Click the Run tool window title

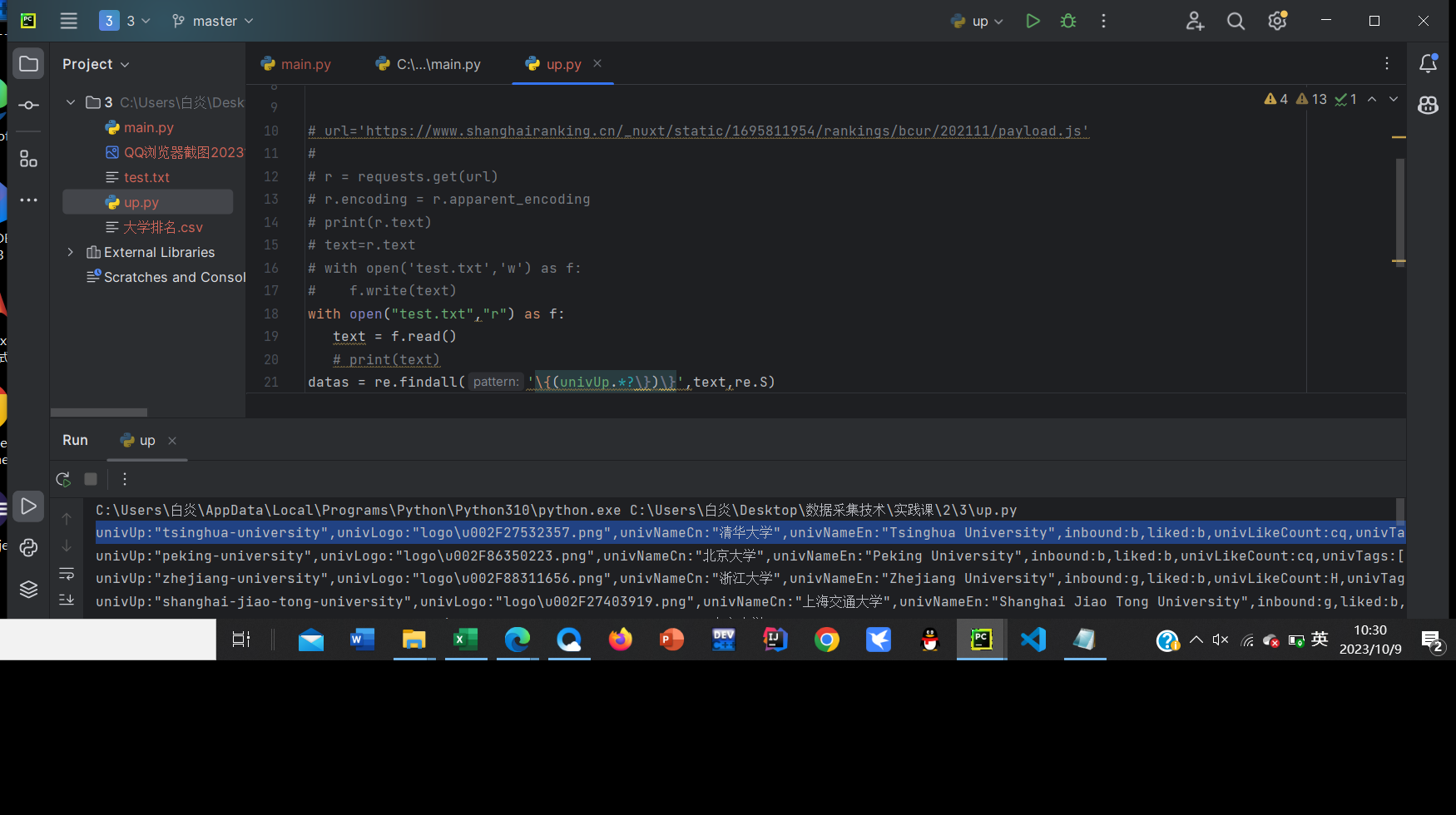pyautogui.click(x=75, y=440)
